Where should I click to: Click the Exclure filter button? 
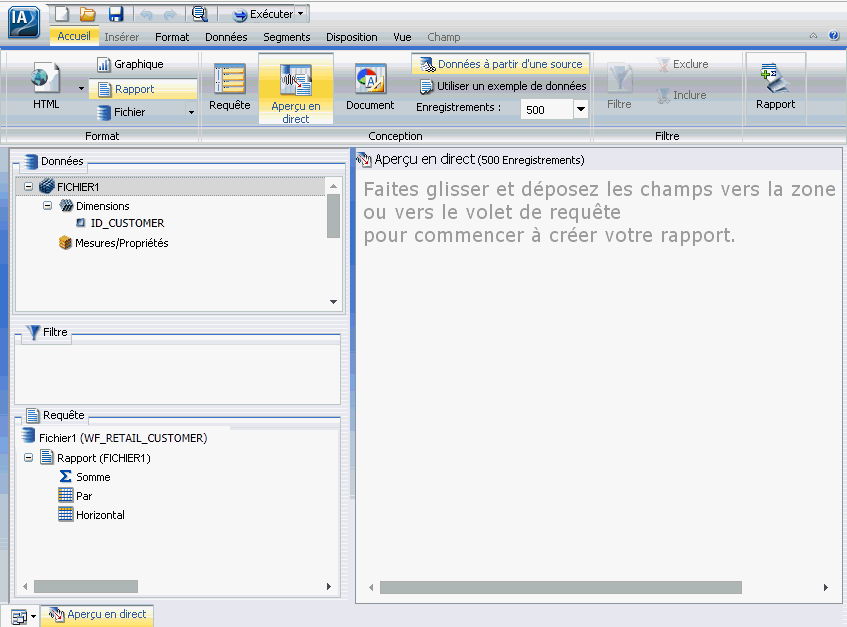point(682,64)
